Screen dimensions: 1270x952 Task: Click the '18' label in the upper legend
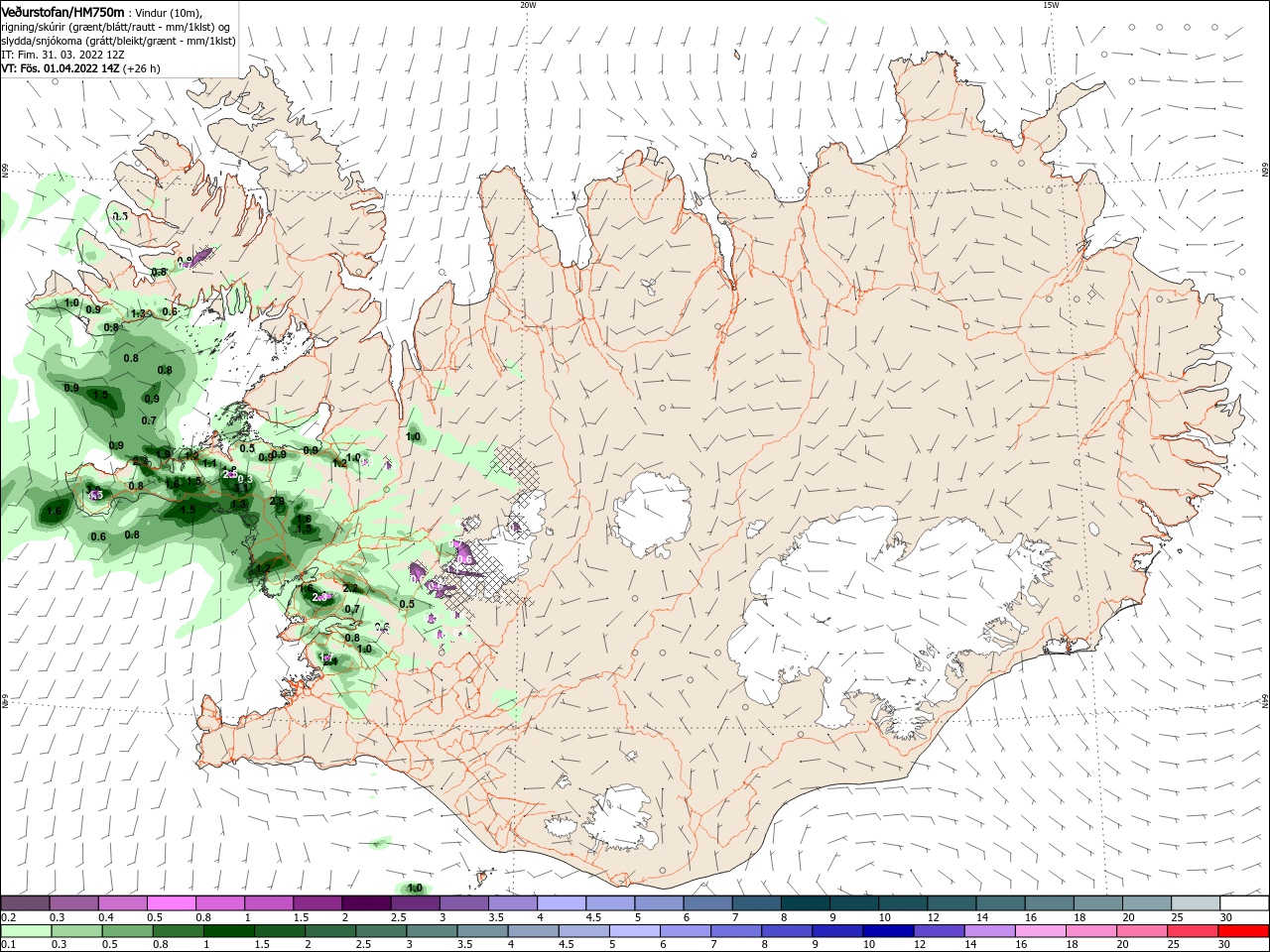(x=1079, y=917)
